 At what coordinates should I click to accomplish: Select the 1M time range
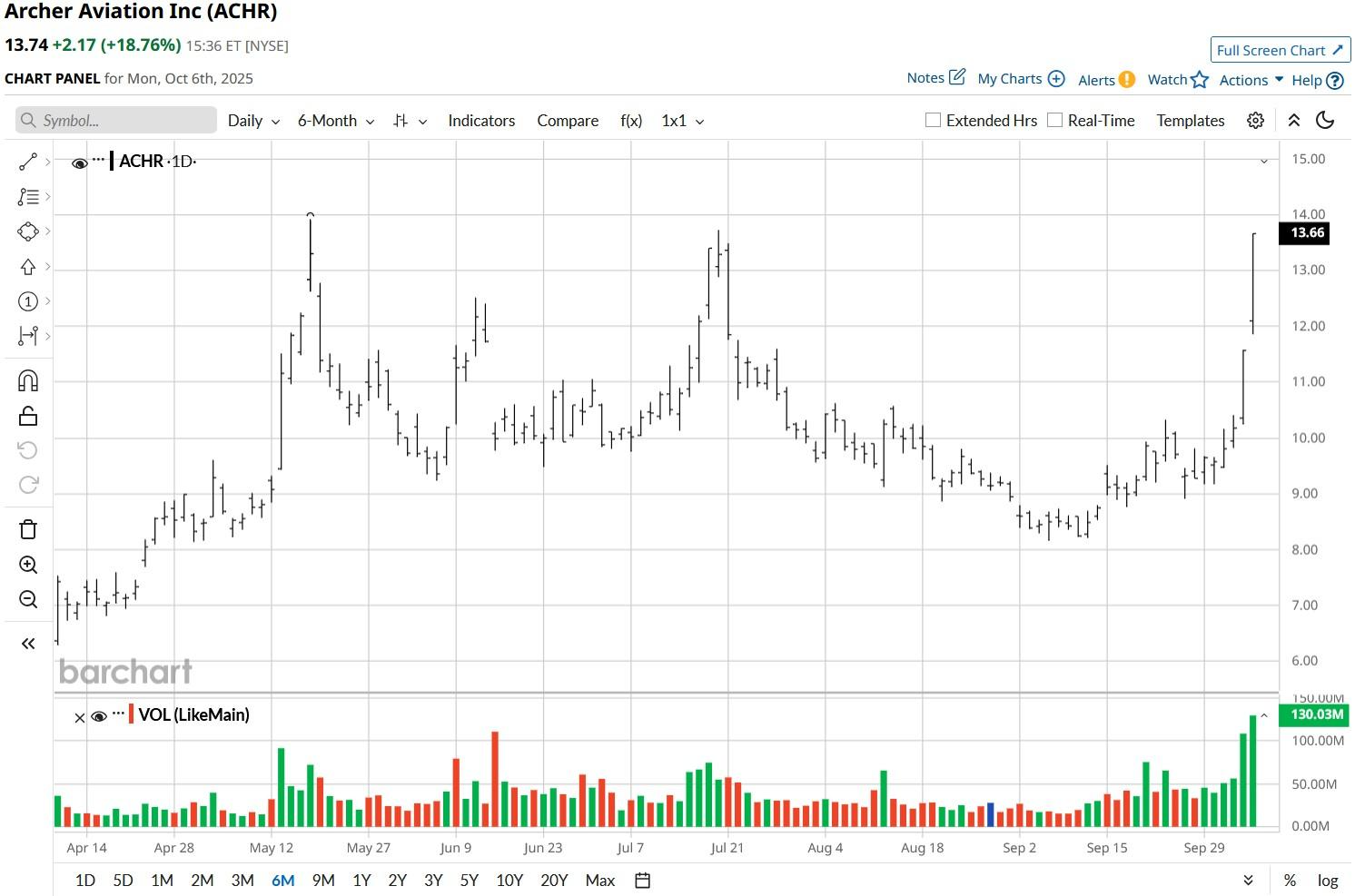[162, 881]
